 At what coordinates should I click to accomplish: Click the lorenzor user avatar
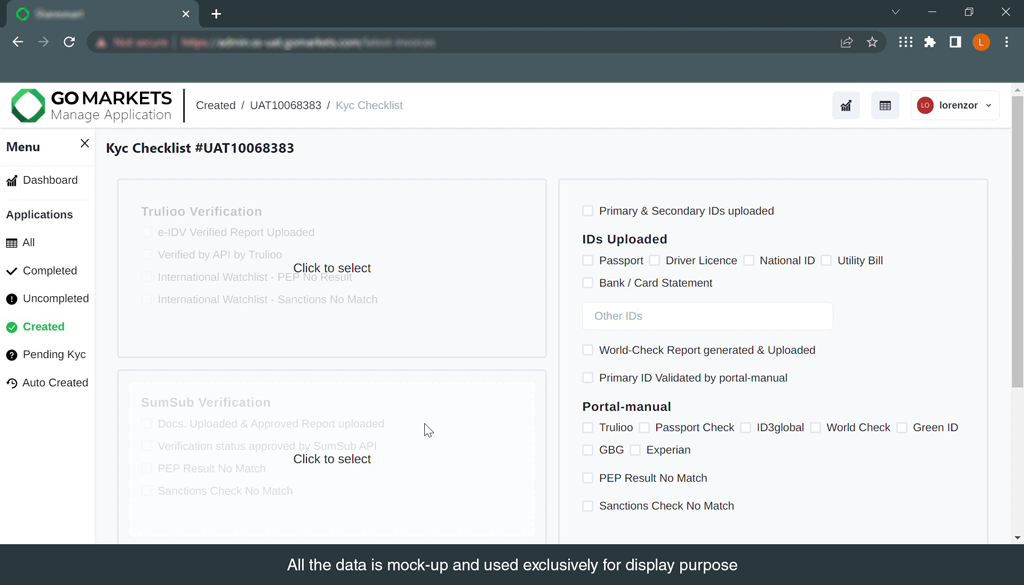click(x=925, y=105)
